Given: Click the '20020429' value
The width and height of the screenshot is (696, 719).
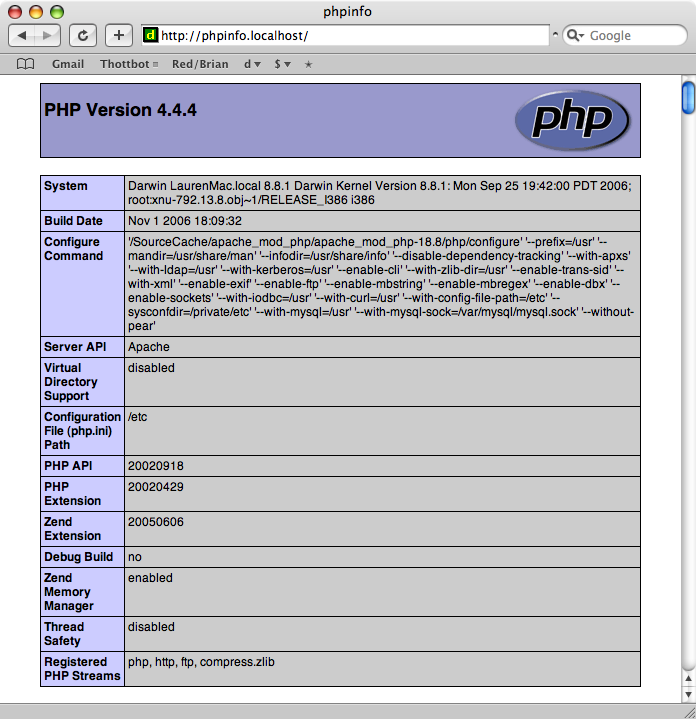Looking at the screenshot, I should pyautogui.click(x=156, y=487).
